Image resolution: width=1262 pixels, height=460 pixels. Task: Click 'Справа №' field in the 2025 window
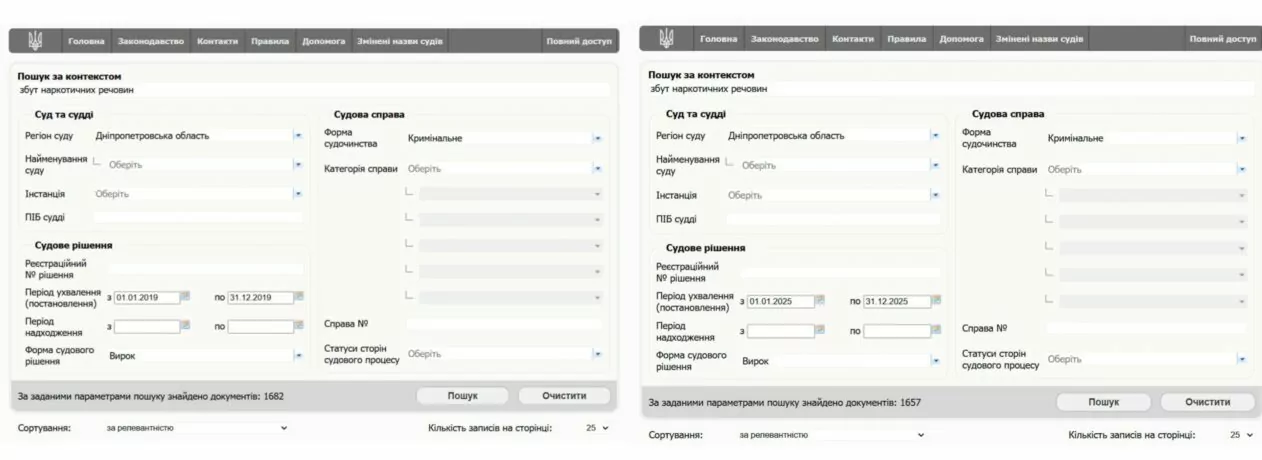click(1147, 328)
